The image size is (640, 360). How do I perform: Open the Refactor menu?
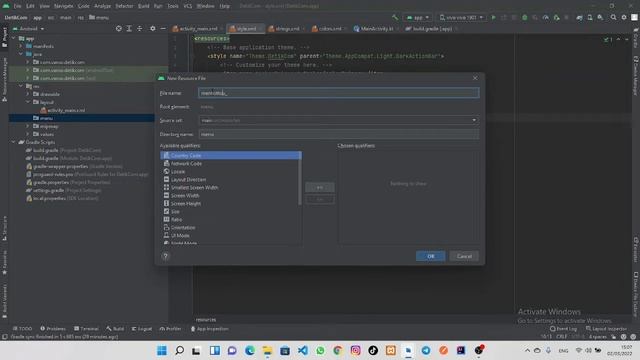coord(124,6)
